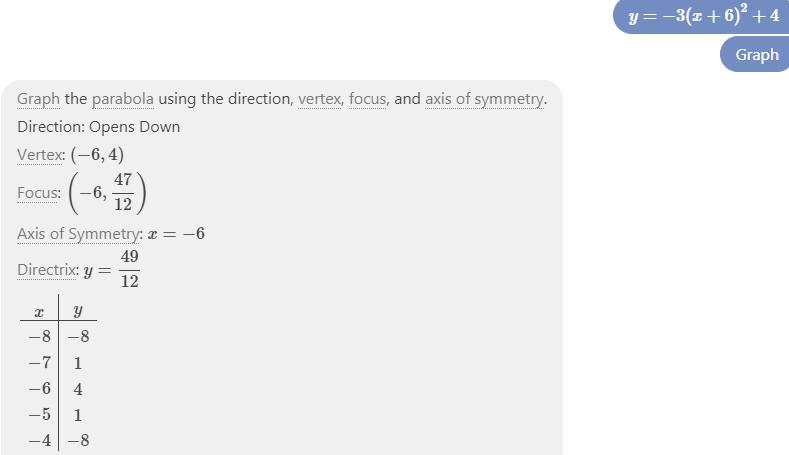Click the 'Axis of Symmetry' label link
The image size is (789, 455).
80,234
